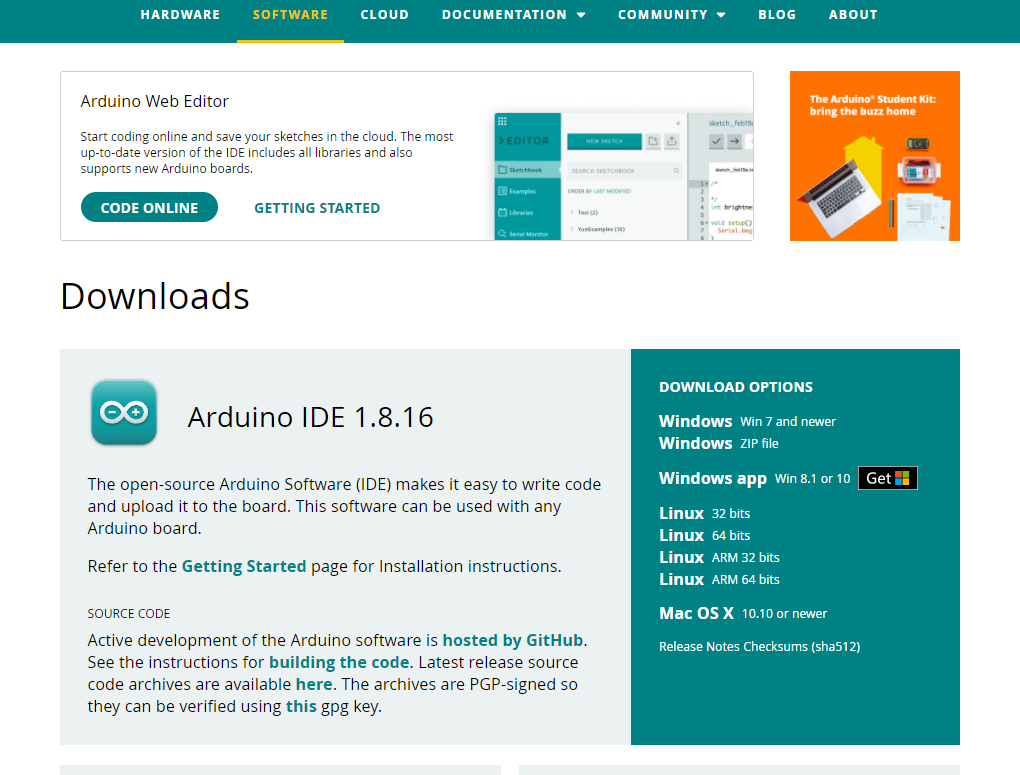Click the SOURCE CODE label
The height and width of the screenshot is (775, 1020).
[x=129, y=614]
